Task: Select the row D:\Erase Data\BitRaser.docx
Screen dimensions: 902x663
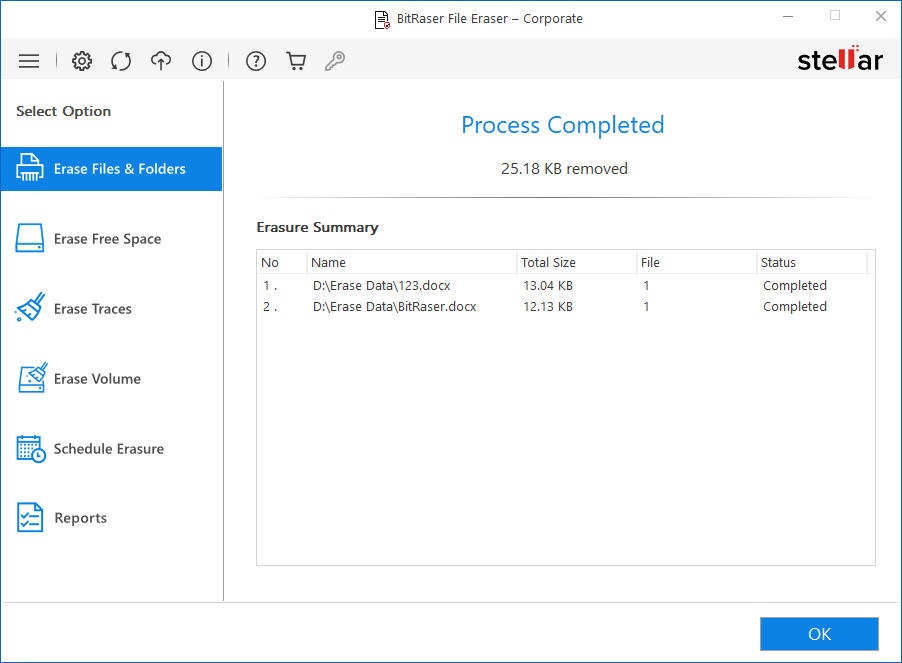Action: (x=565, y=307)
